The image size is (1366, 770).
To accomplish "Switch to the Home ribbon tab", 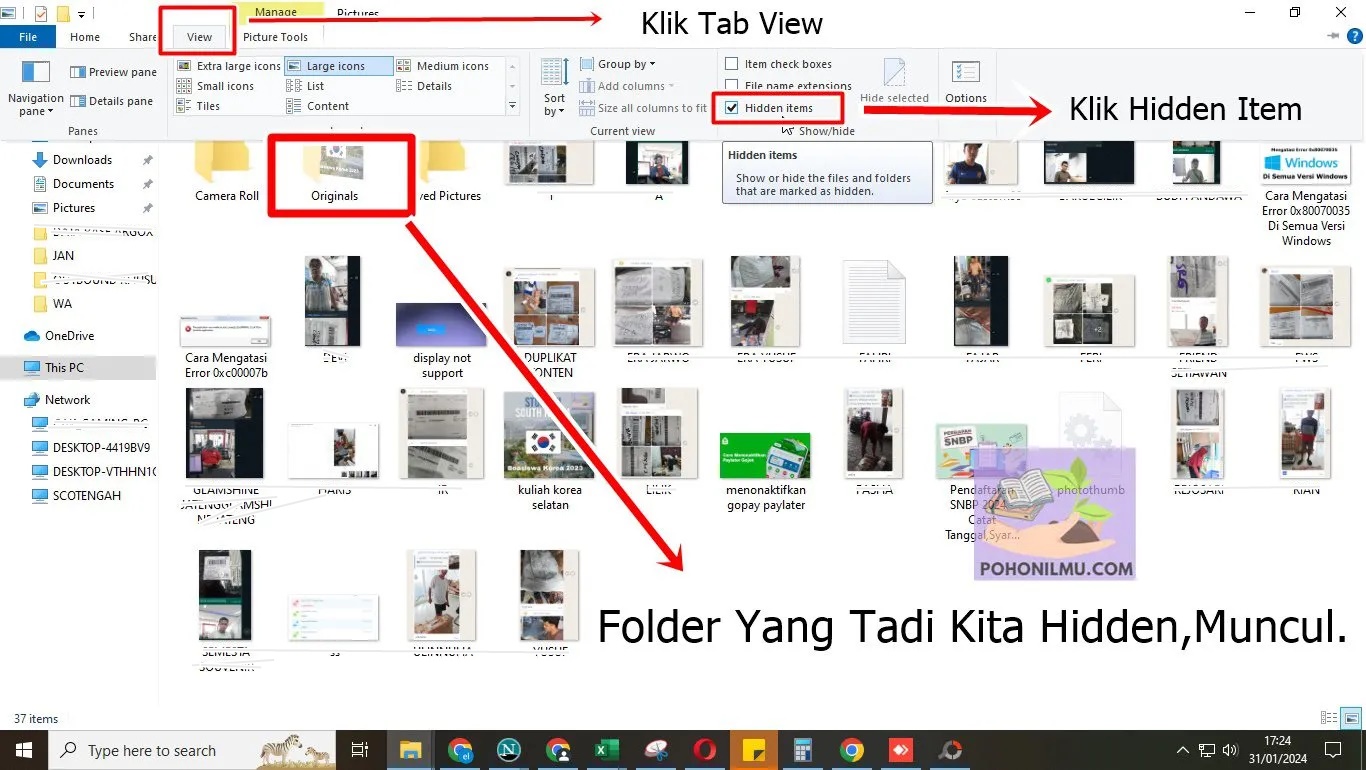I will pos(85,37).
